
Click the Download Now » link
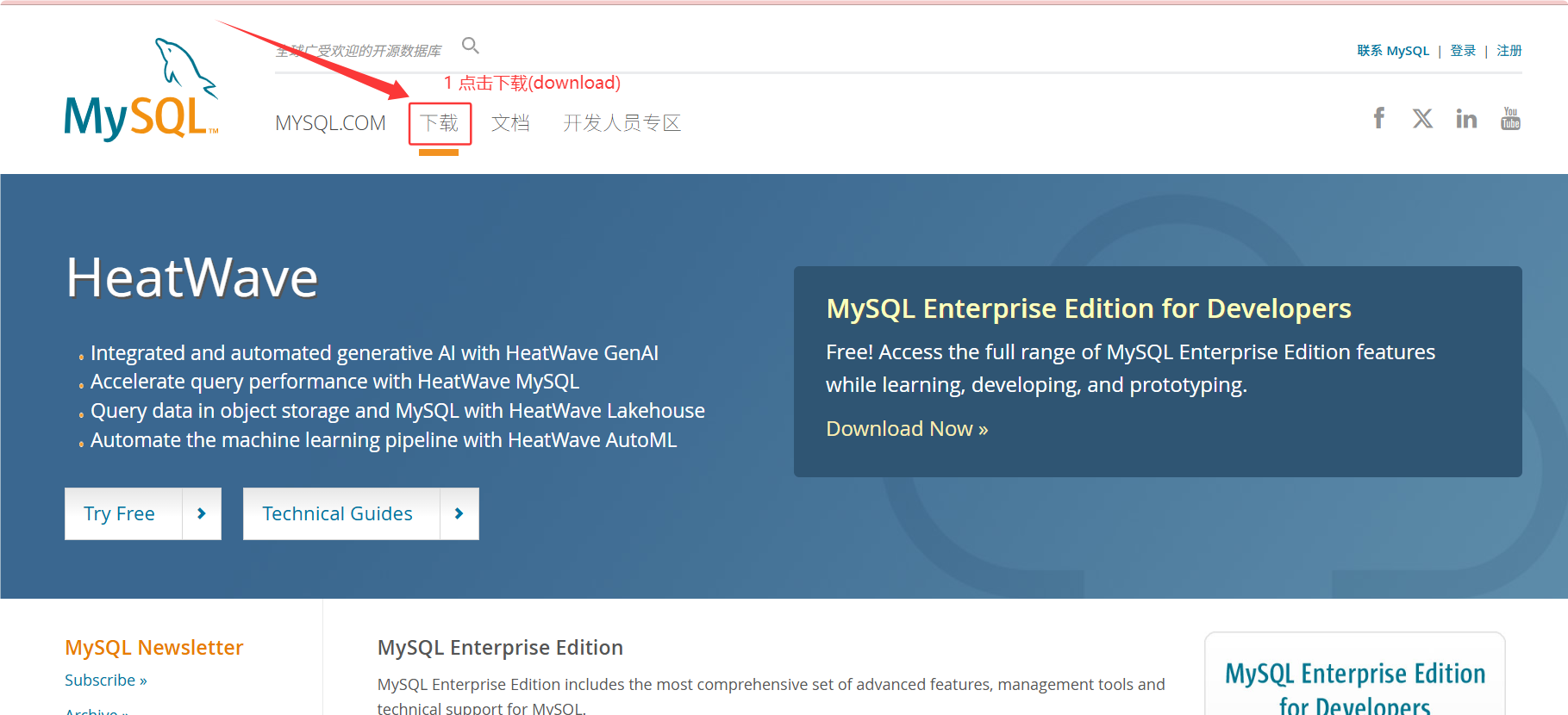pos(907,429)
